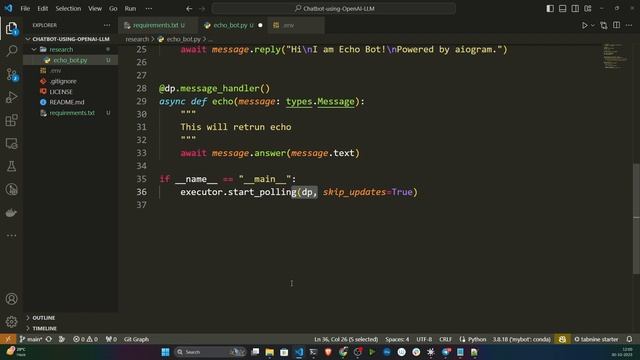The height and width of the screenshot is (360, 640).
Task: Change indentation via Spaces: 4
Action: pos(397,339)
